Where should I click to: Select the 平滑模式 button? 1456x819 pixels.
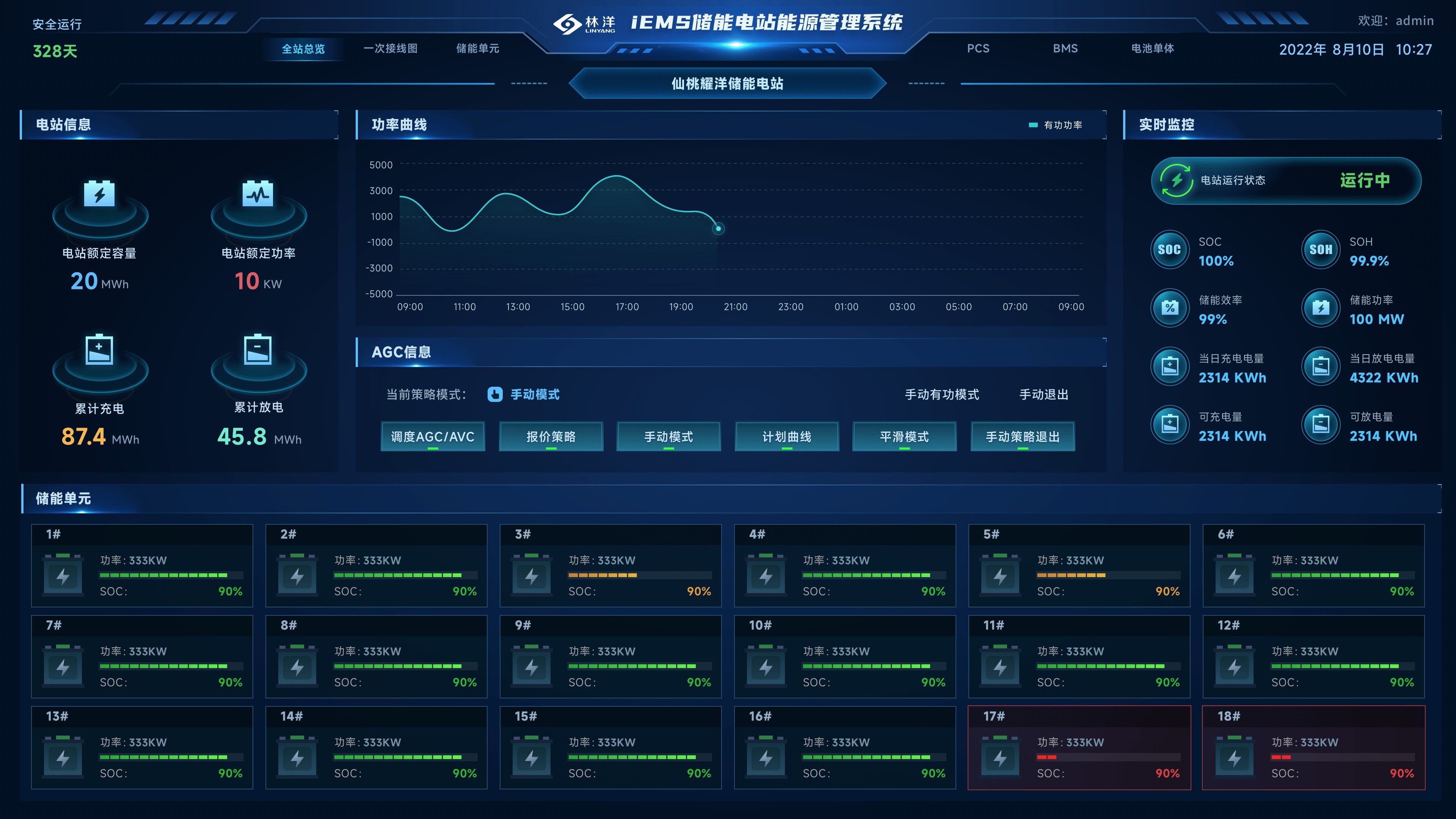[904, 436]
